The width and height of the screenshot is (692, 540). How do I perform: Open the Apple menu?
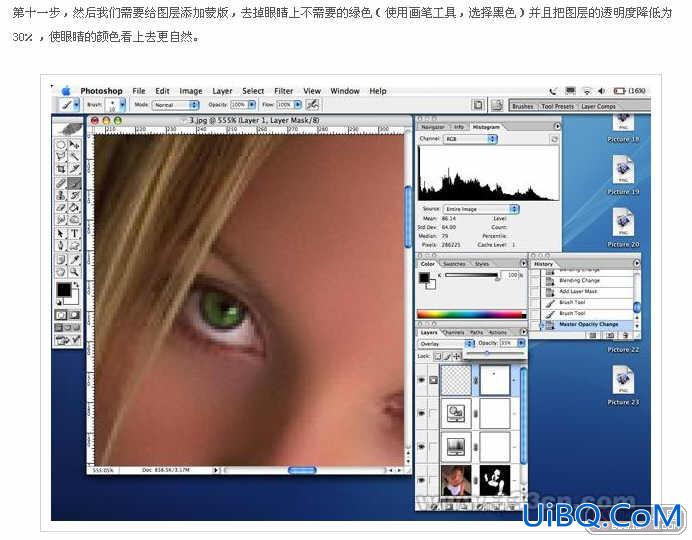(x=66, y=91)
